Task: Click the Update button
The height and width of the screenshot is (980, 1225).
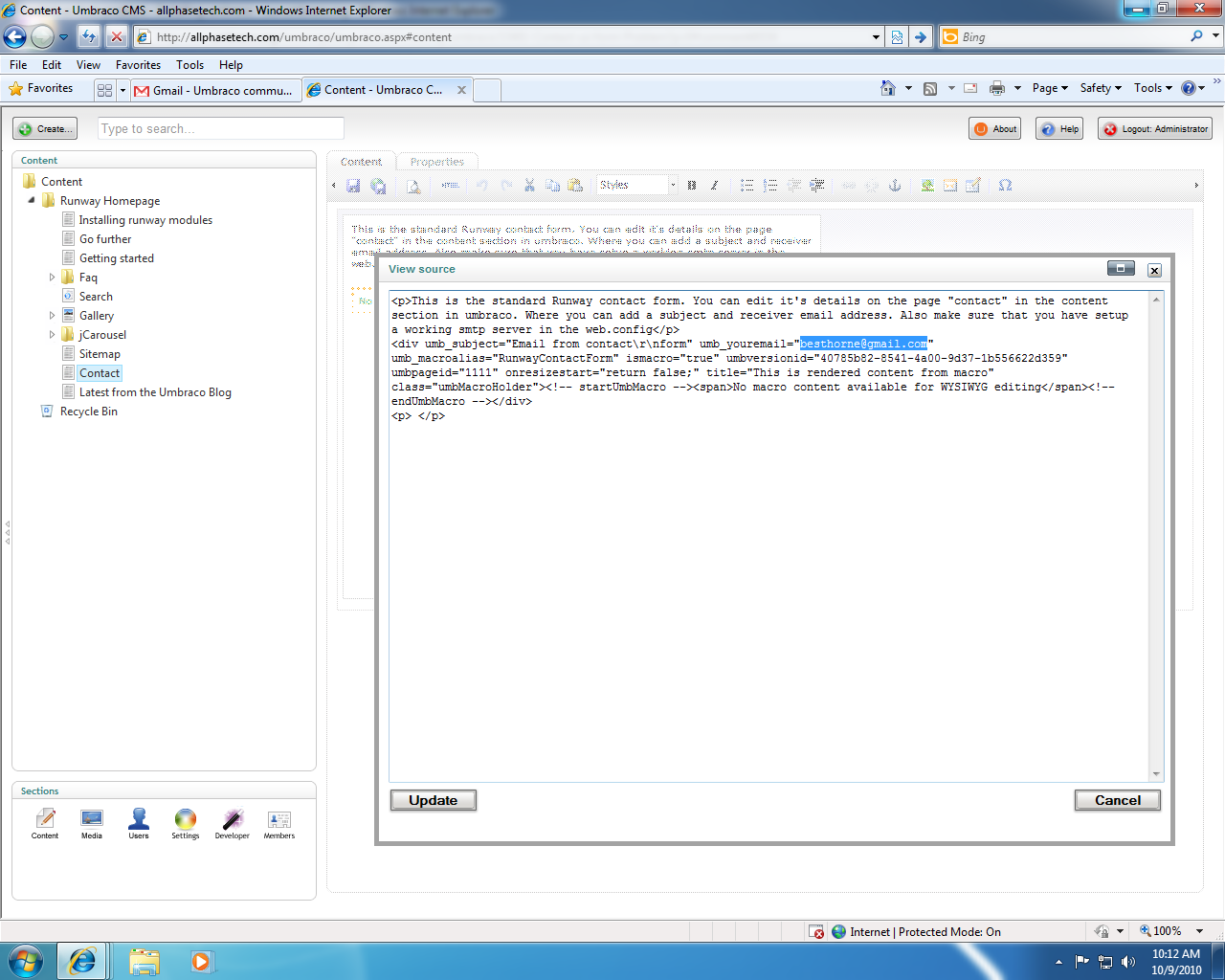Action: [x=434, y=800]
